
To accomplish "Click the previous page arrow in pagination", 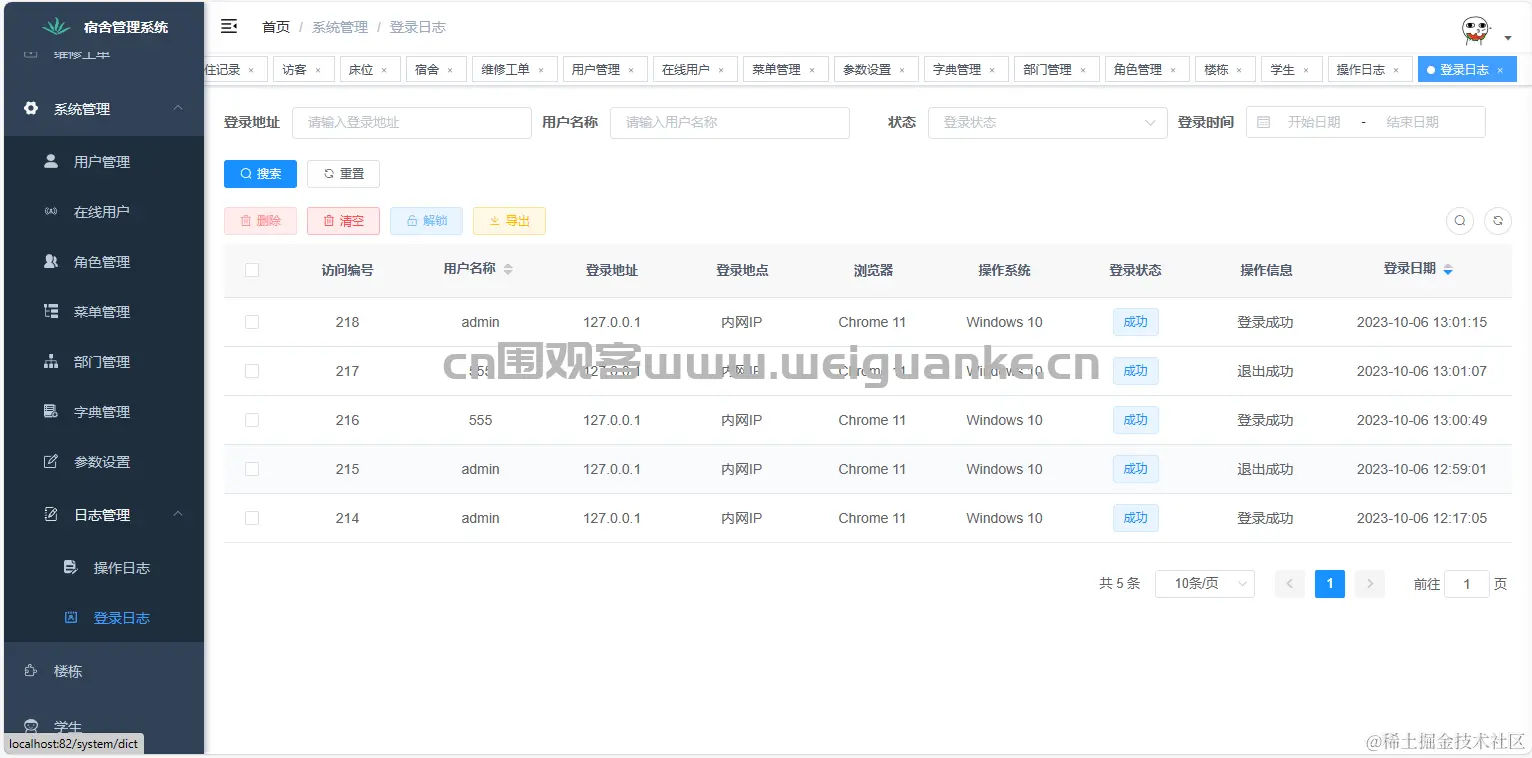I will click(1290, 583).
